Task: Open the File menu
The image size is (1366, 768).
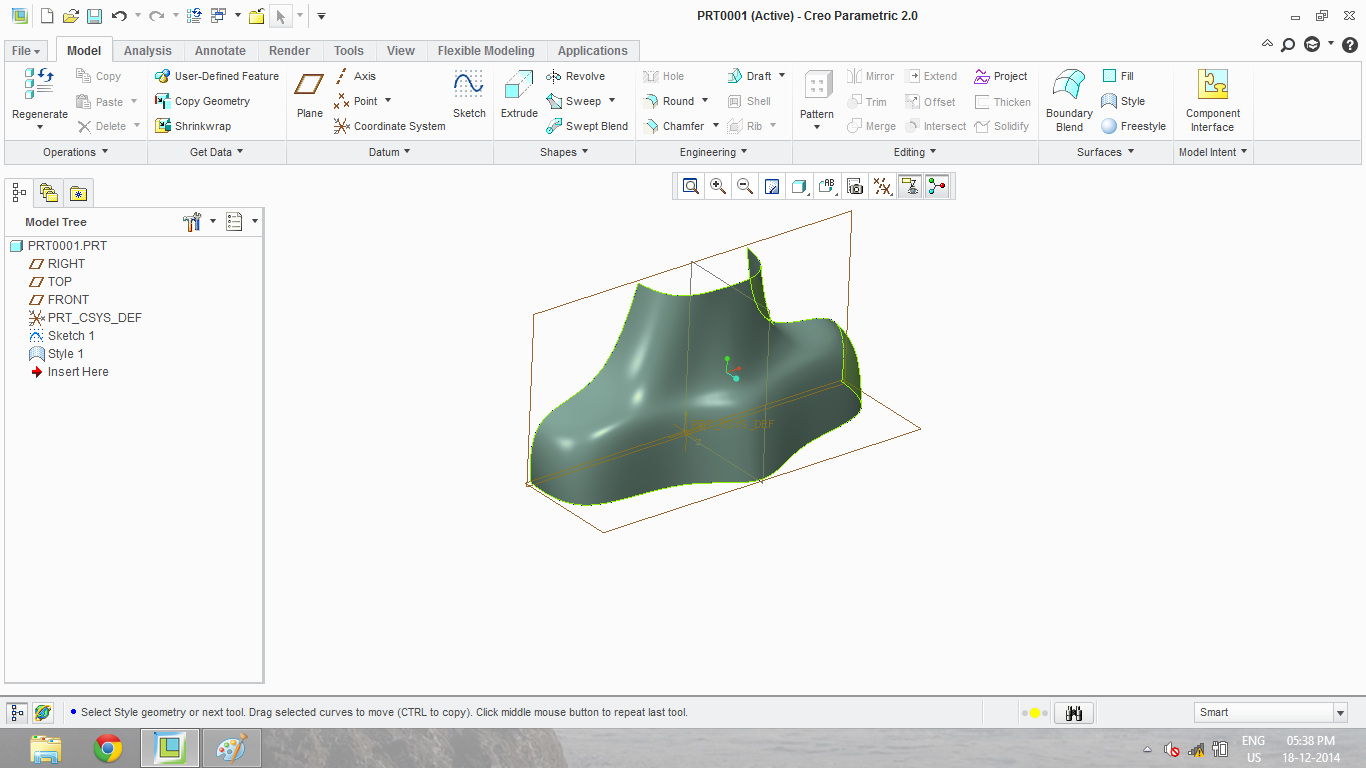Action: pyautogui.click(x=27, y=51)
